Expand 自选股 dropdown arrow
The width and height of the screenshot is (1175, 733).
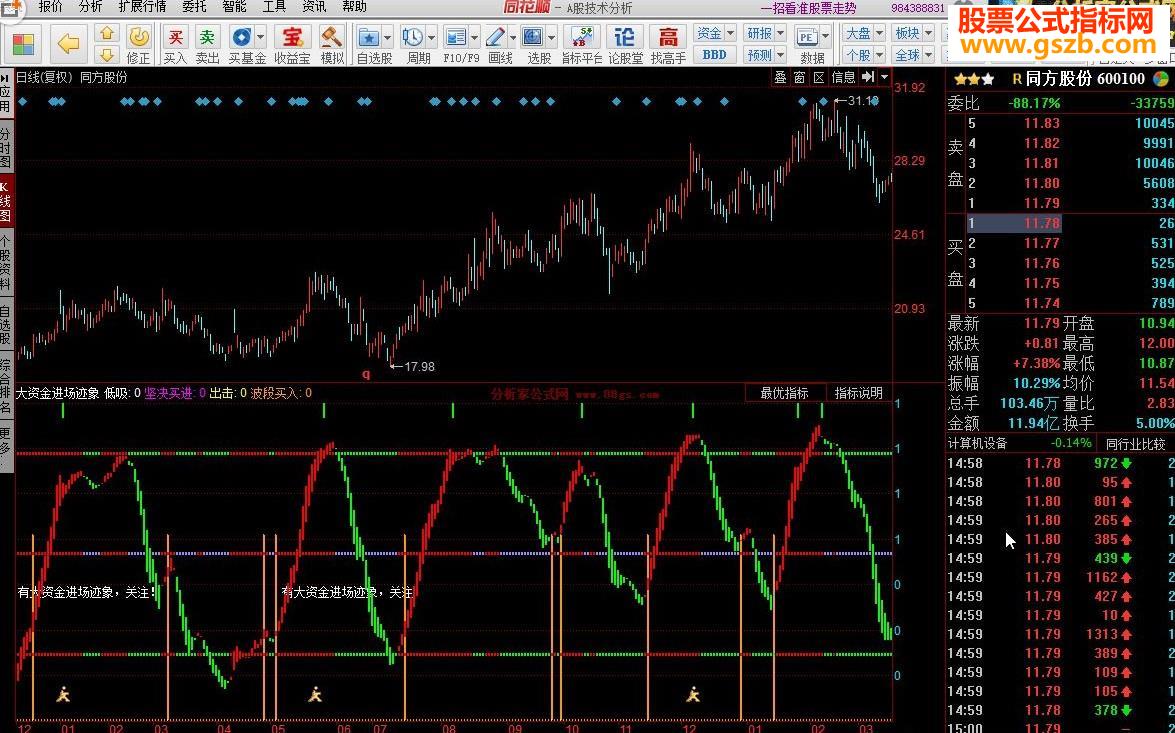click(387, 36)
